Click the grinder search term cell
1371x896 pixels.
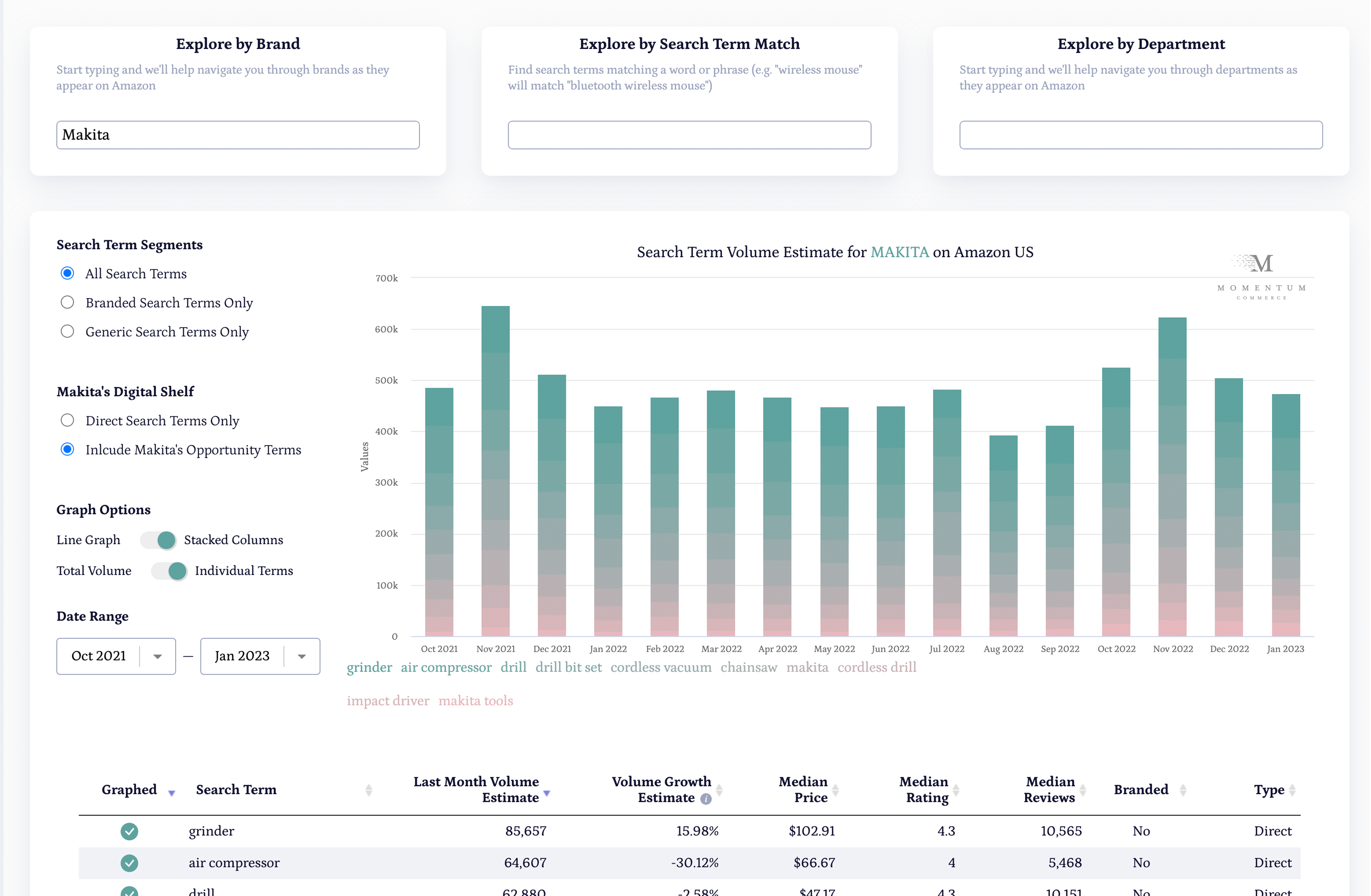[x=211, y=831]
